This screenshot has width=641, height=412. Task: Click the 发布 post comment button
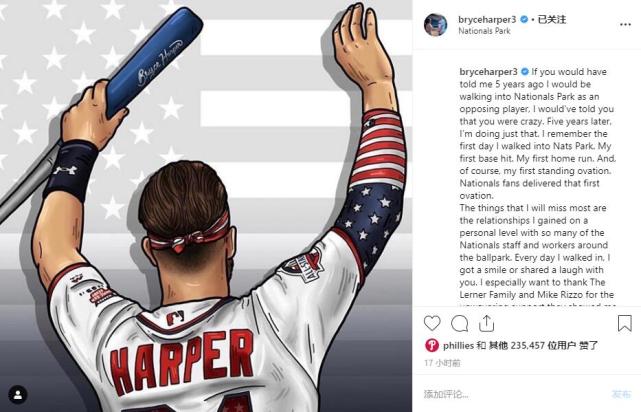[621, 394]
